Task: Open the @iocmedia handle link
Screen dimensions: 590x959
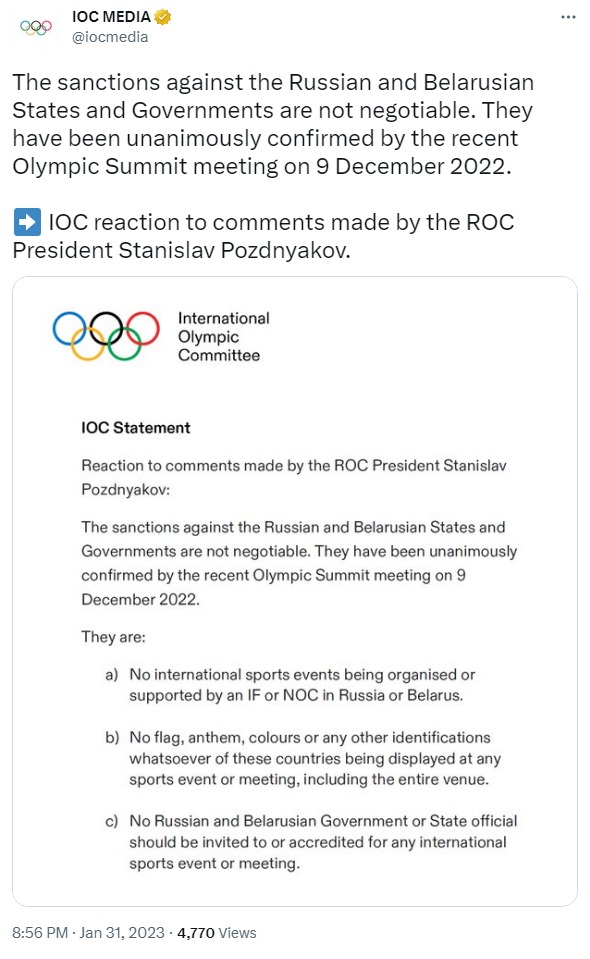Action: pos(110,37)
